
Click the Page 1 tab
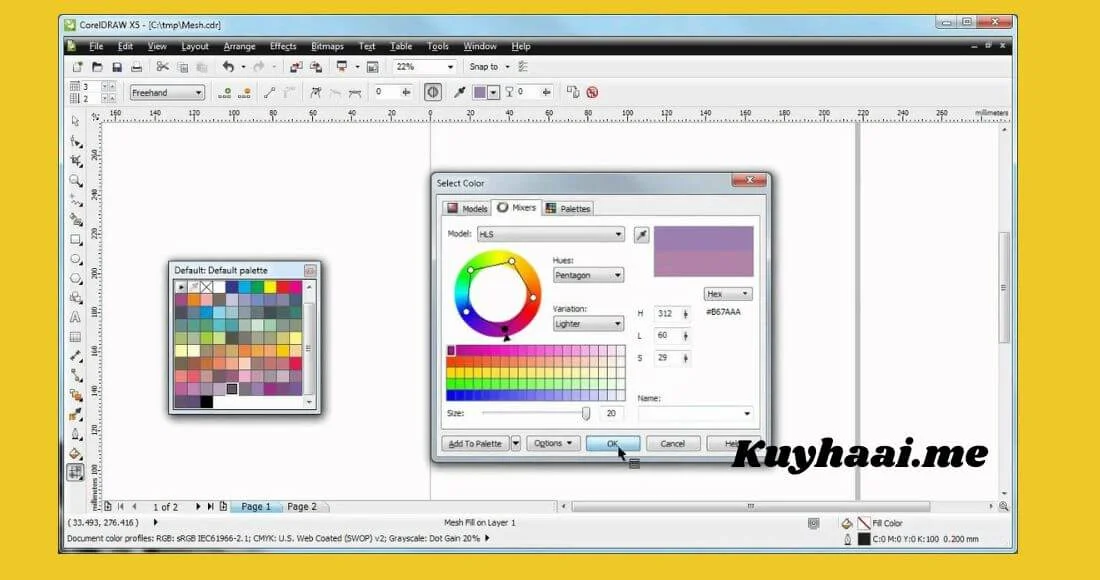click(x=255, y=506)
